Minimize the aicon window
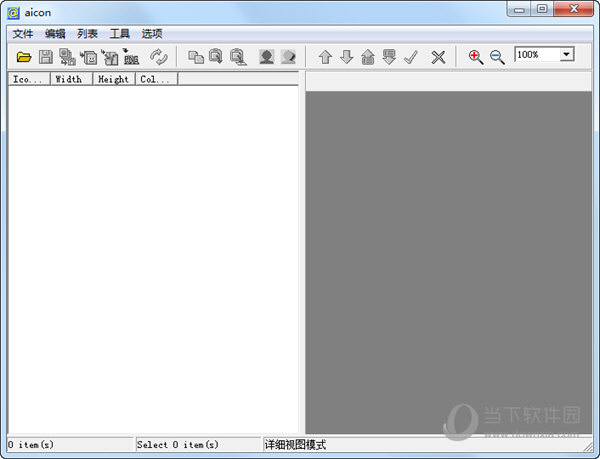The height and width of the screenshot is (459, 600). 519,9
